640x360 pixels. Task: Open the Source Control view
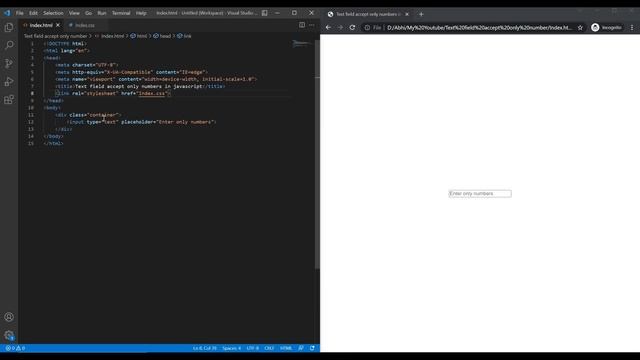tap(9, 63)
